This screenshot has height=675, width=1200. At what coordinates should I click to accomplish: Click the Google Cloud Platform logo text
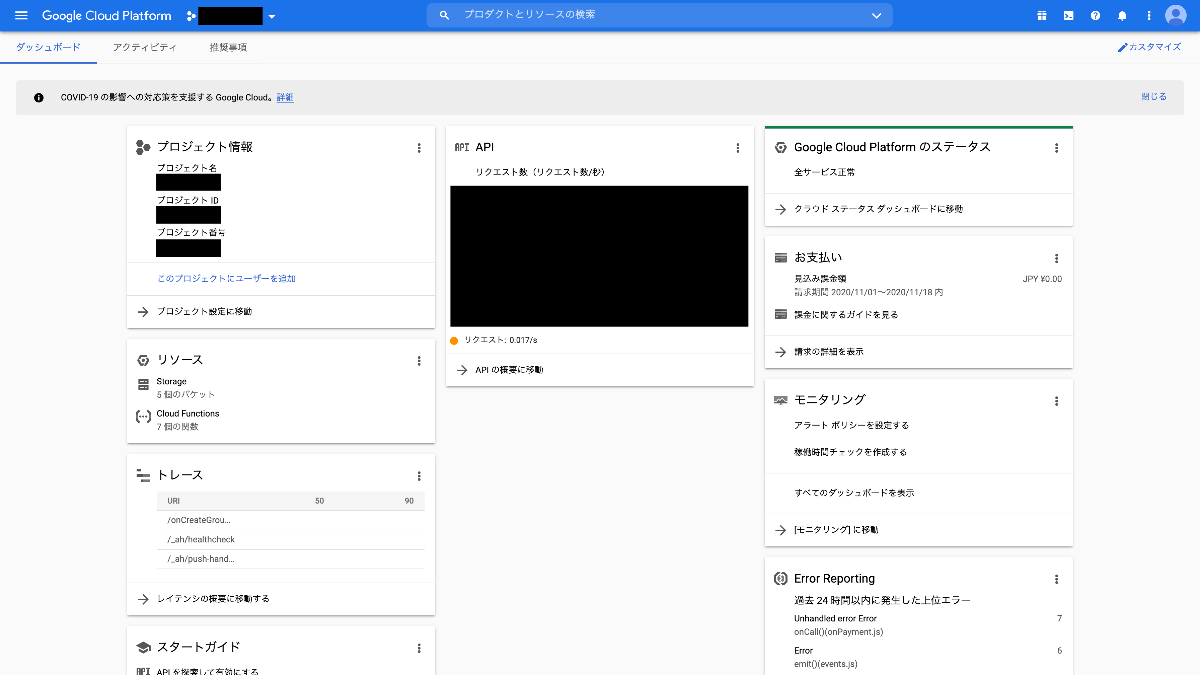coord(107,16)
